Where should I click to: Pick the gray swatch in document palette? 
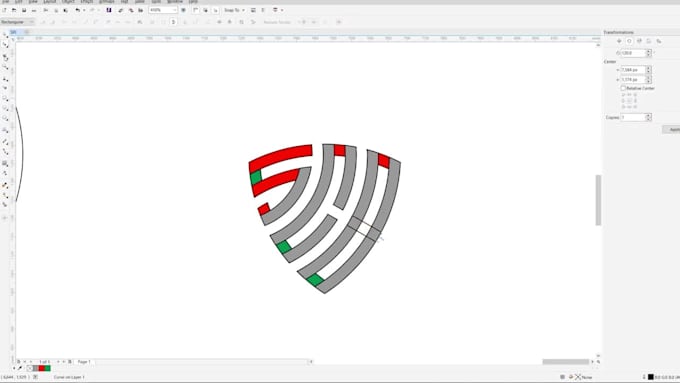coord(36,368)
